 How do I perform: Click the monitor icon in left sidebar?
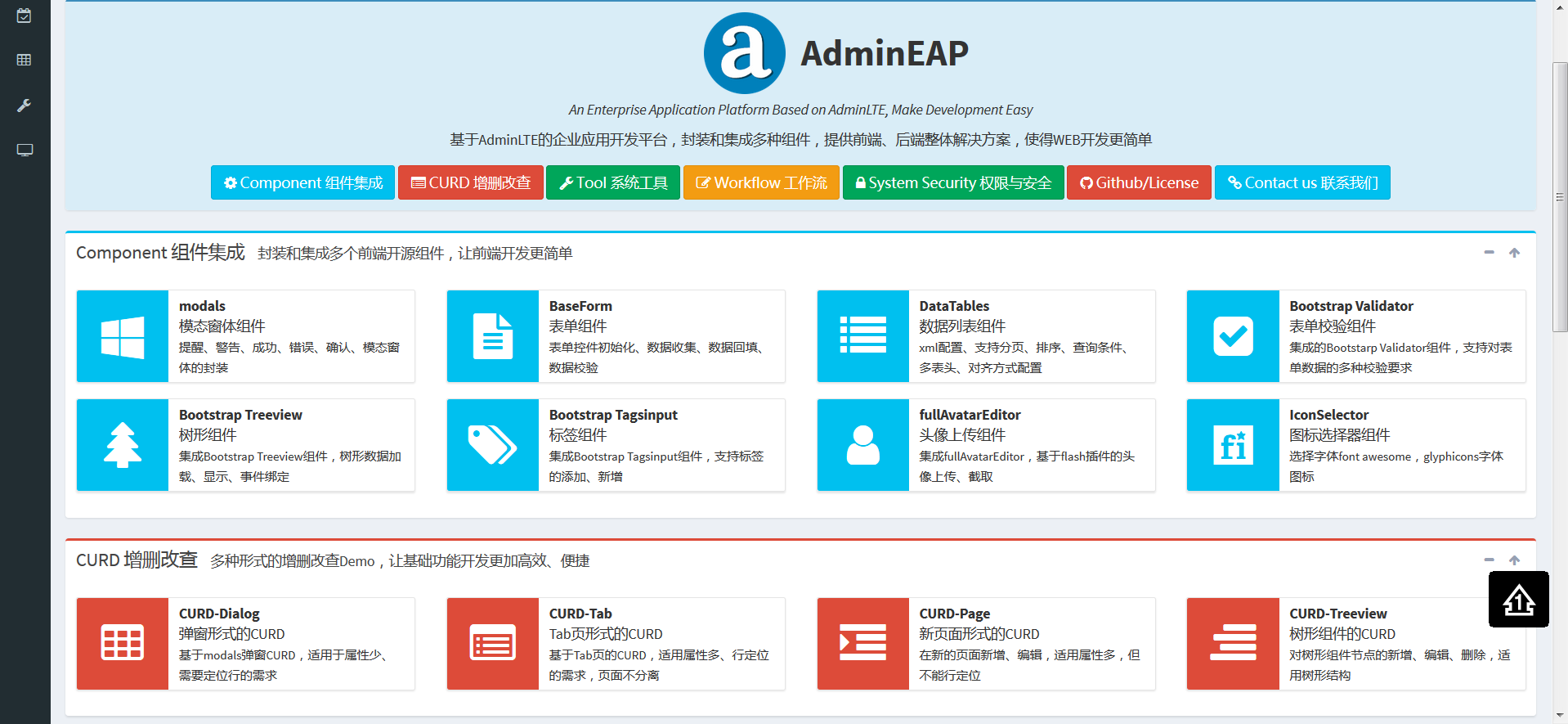[25, 150]
